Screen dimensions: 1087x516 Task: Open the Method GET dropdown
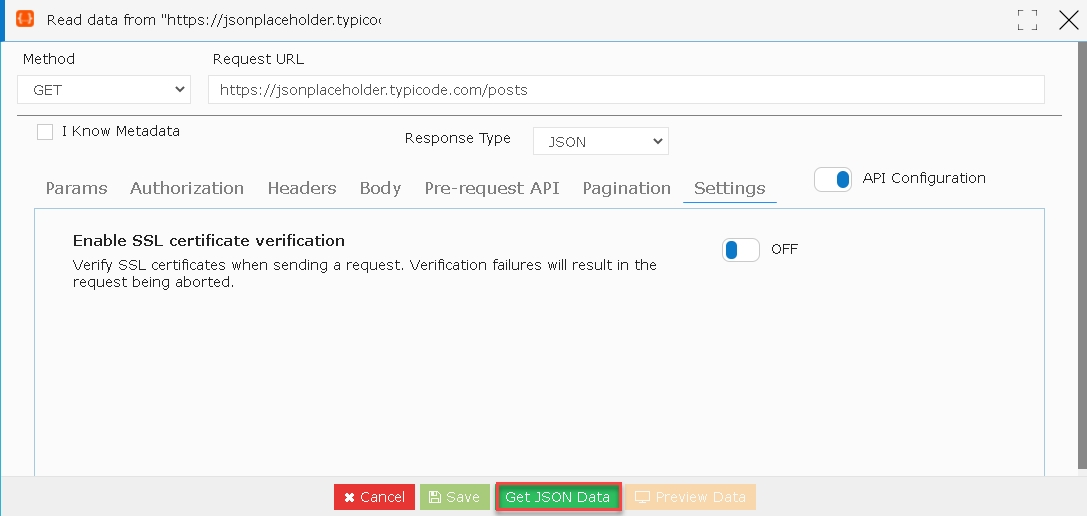[x=104, y=90]
